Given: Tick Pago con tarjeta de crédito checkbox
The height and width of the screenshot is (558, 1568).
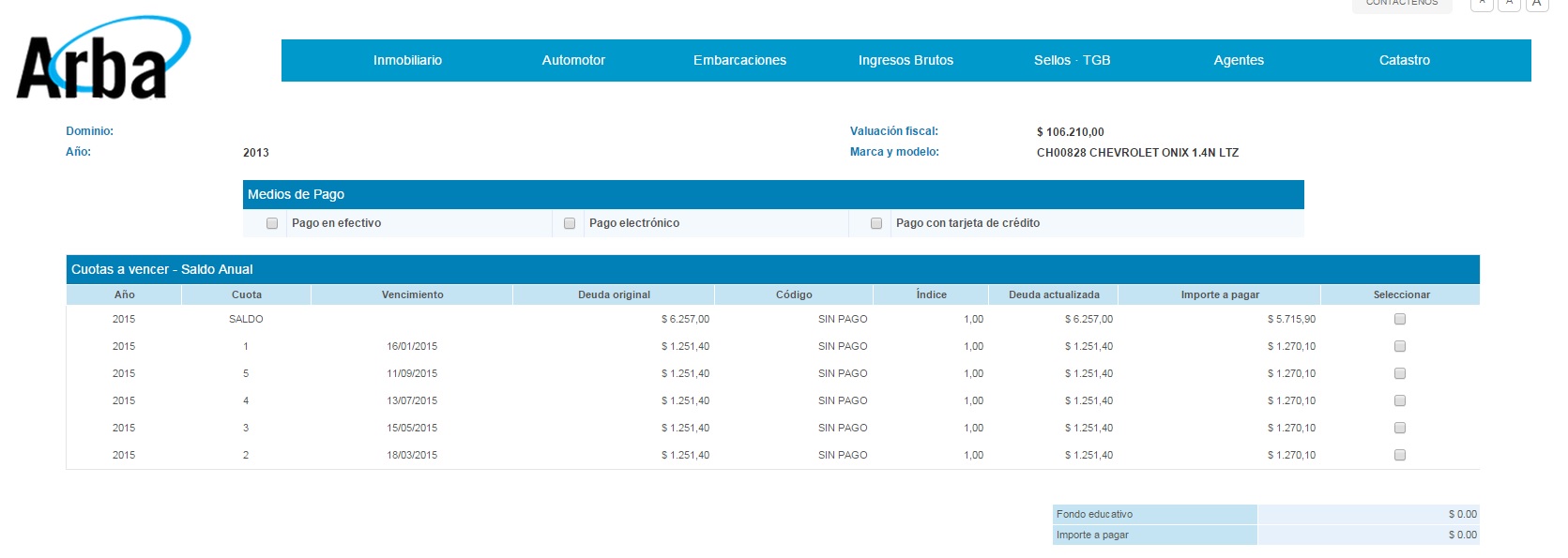Looking at the screenshot, I should [x=876, y=223].
